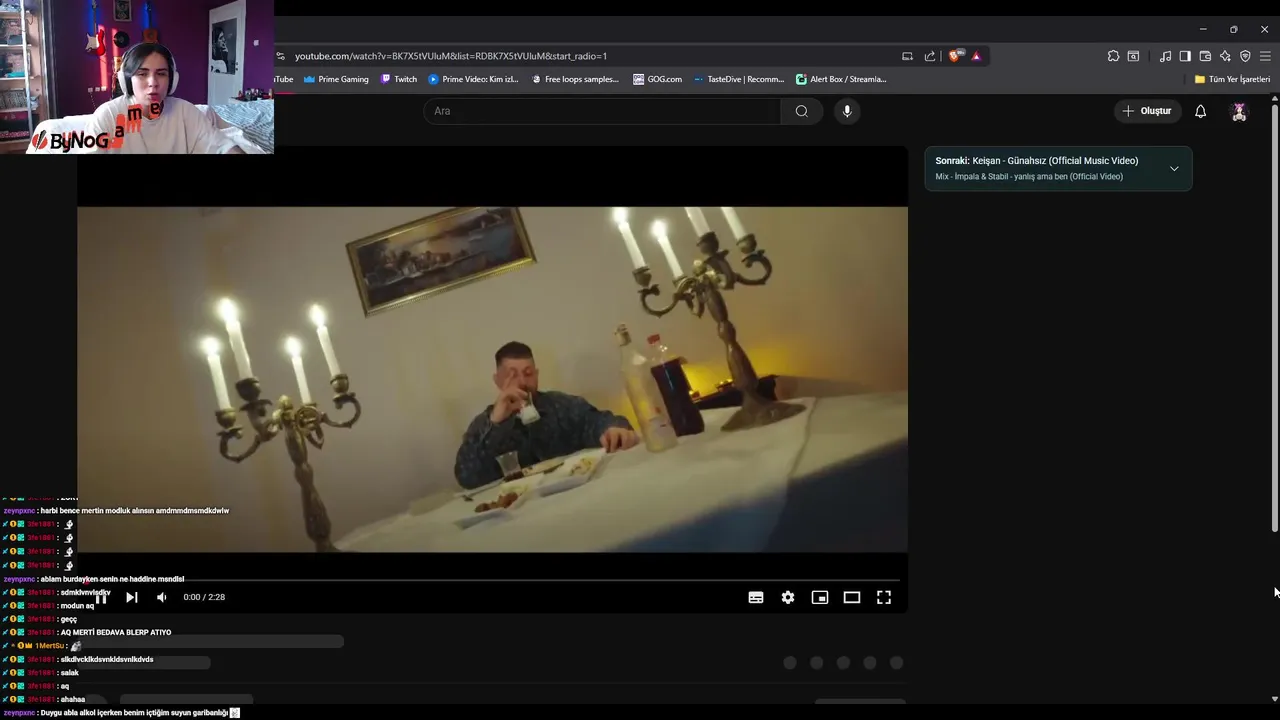Open miniplayer for the video
1280x720 pixels.
click(820, 597)
